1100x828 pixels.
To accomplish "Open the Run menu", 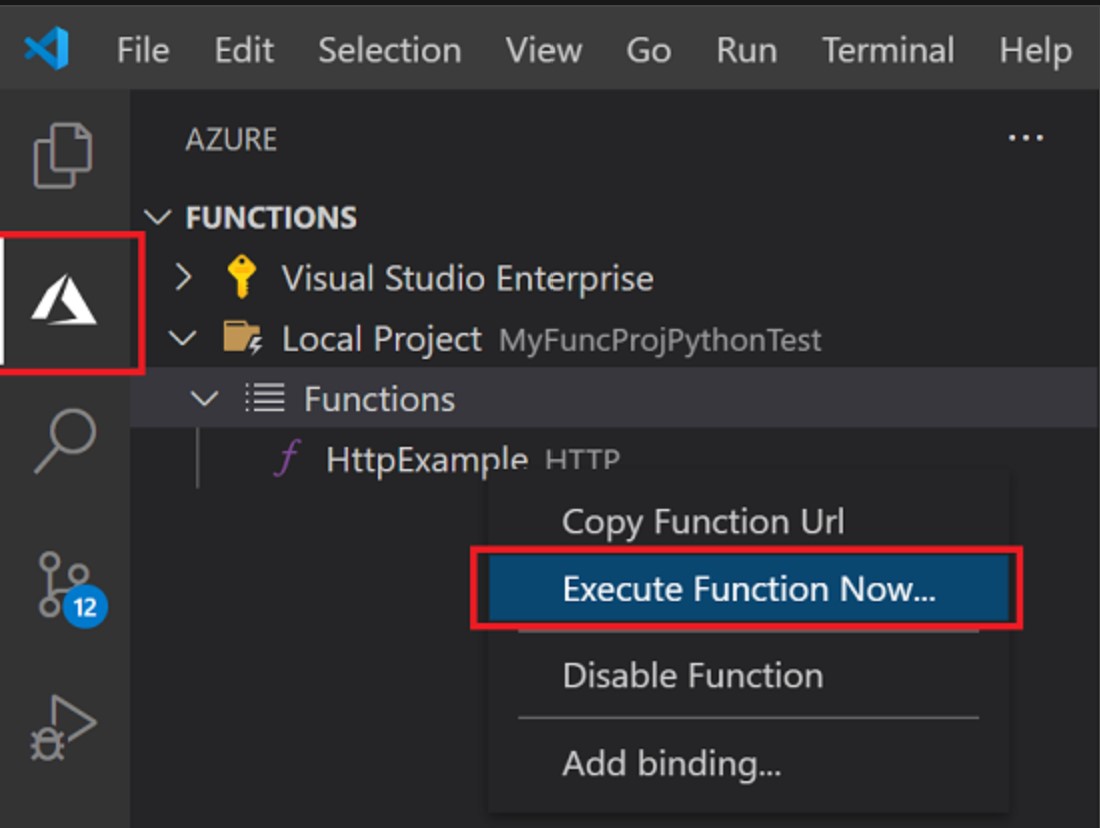I will click(747, 50).
